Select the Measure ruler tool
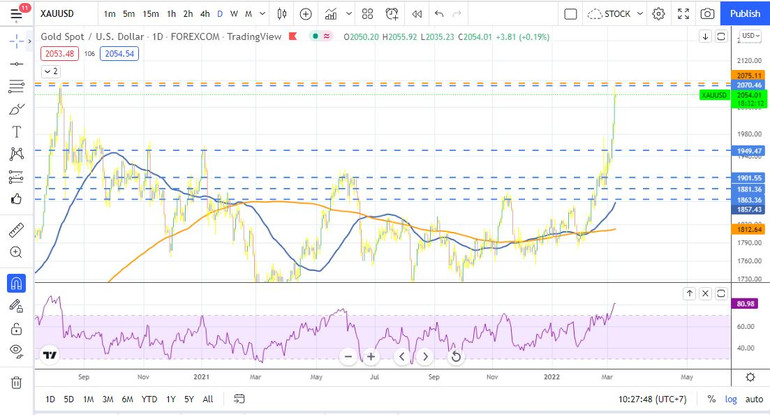Image resolution: width=770 pixels, height=415 pixels. click(x=16, y=230)
